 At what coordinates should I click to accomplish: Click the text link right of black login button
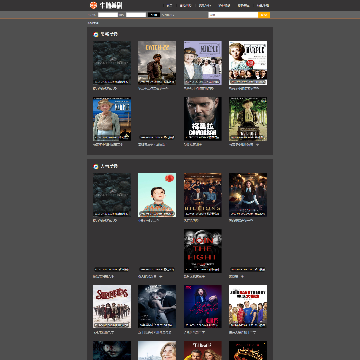[x=168, y=15]
